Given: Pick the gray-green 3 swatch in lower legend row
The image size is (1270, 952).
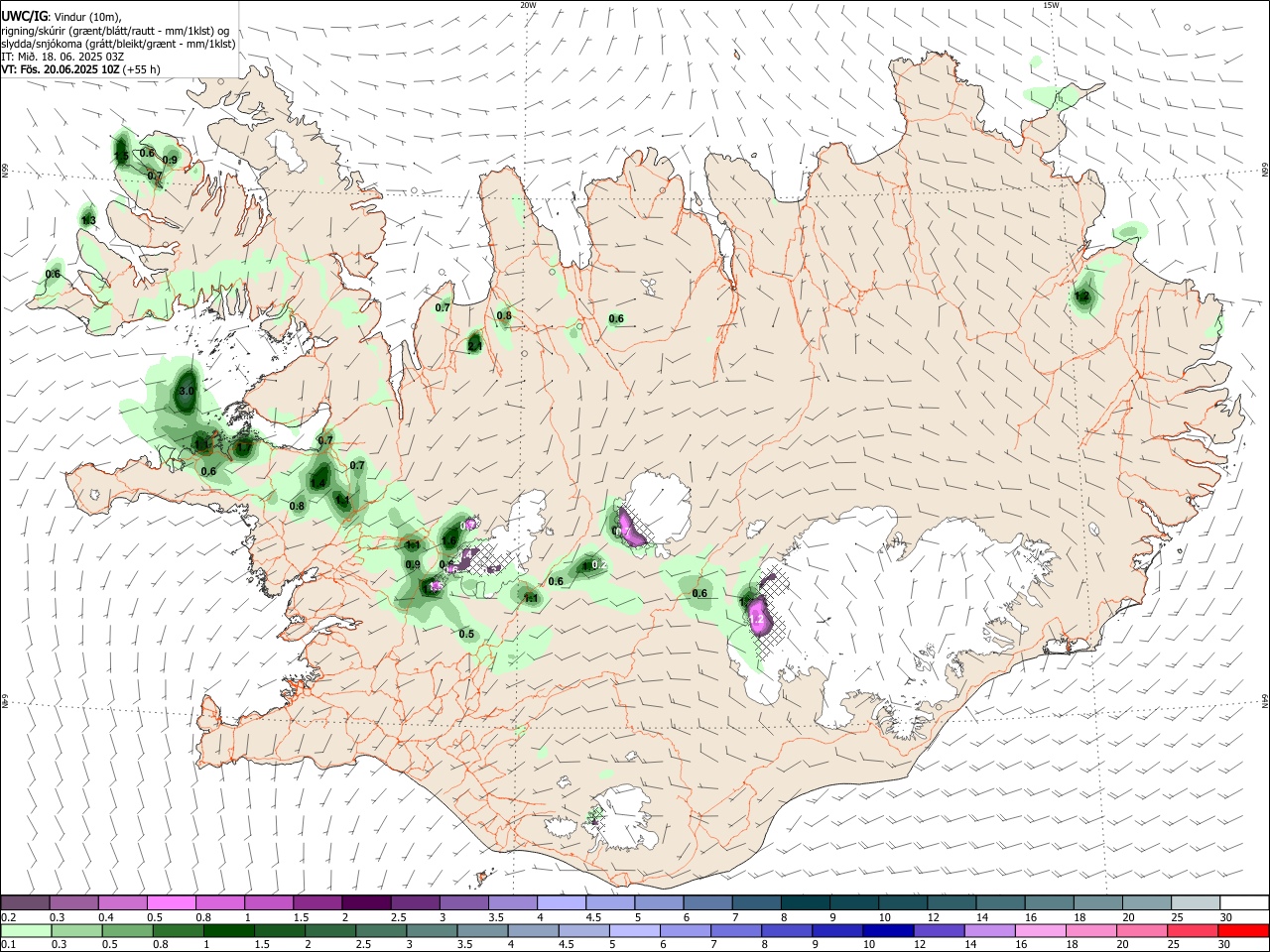Looking at the screenshot, I should tap(432, 930).
